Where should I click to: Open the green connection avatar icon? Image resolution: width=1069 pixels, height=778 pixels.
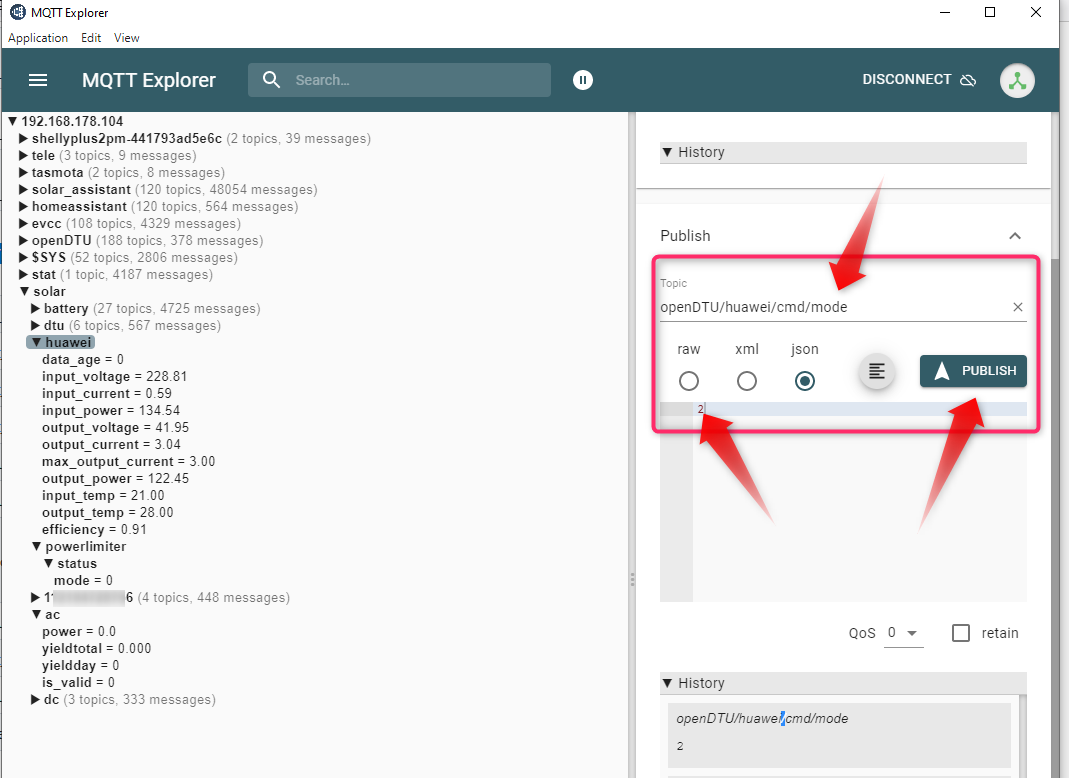pos(1017,80)
